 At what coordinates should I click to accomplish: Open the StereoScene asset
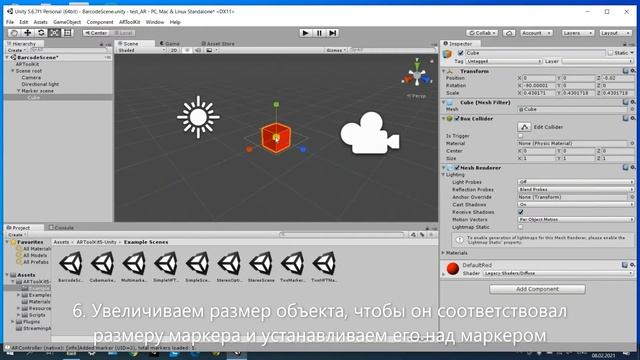tap(261, 267)
